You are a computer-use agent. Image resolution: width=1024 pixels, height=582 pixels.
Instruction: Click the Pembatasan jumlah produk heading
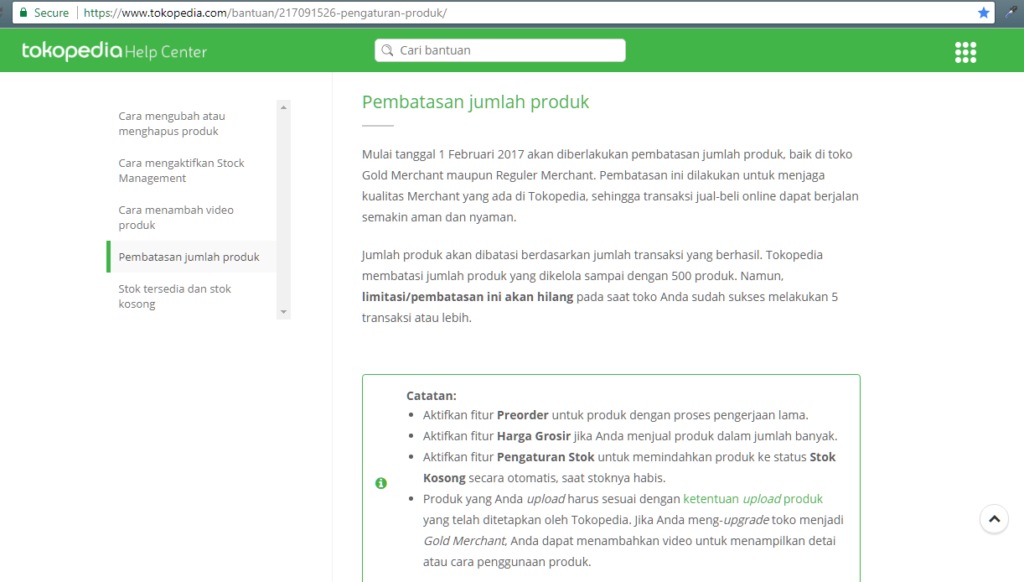pos(475,102)
